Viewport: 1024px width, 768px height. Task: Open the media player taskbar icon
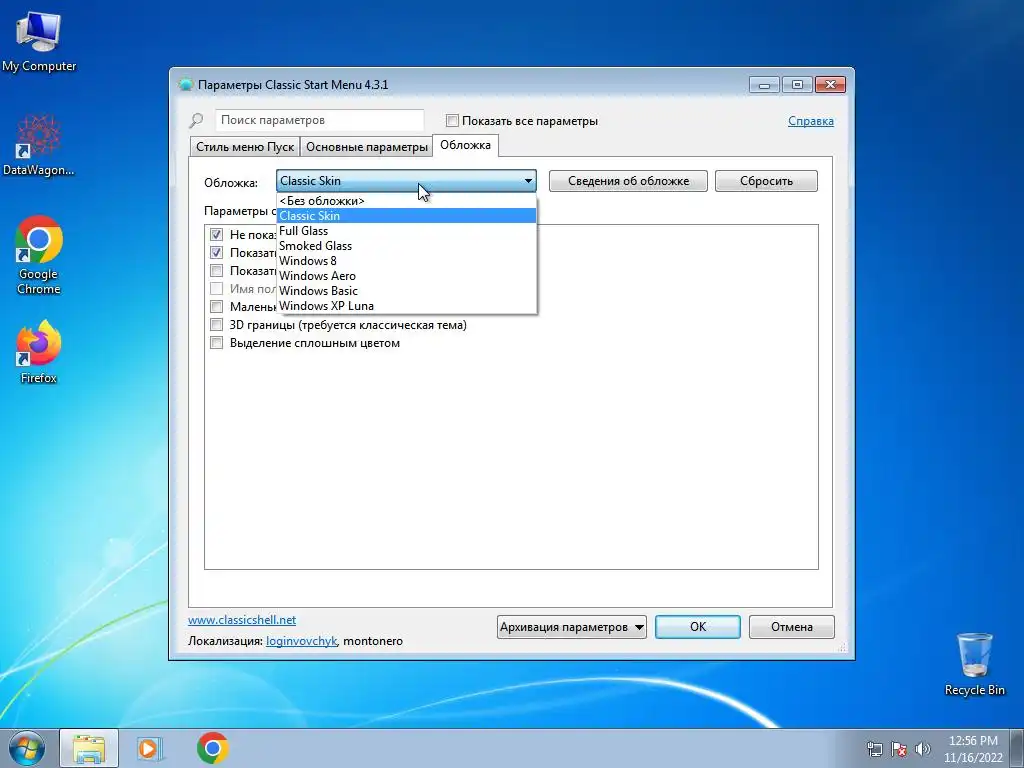150,748
